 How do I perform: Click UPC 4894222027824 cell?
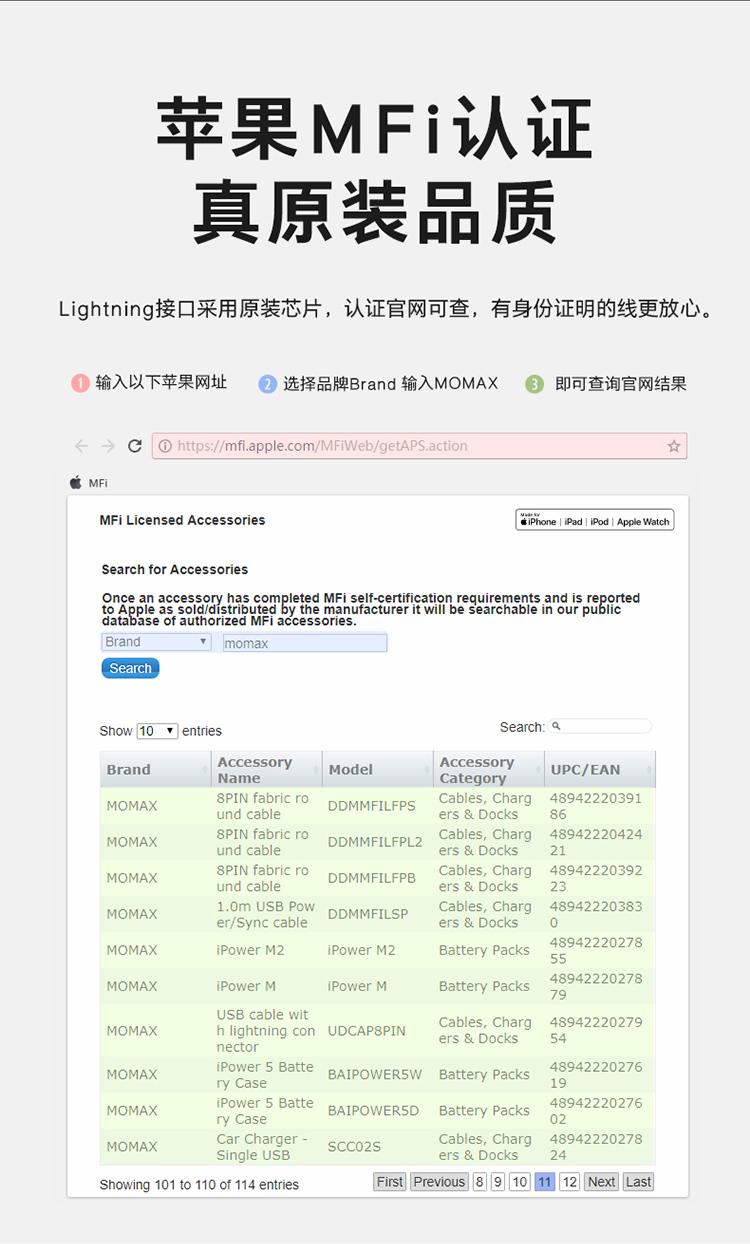596,1147
